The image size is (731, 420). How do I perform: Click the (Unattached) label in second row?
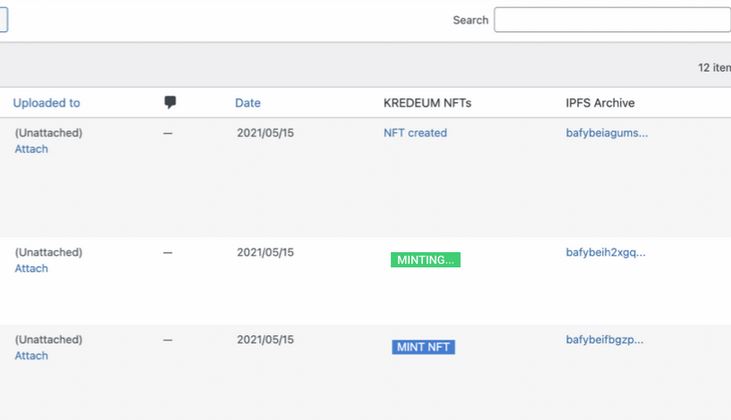[48, 252]
